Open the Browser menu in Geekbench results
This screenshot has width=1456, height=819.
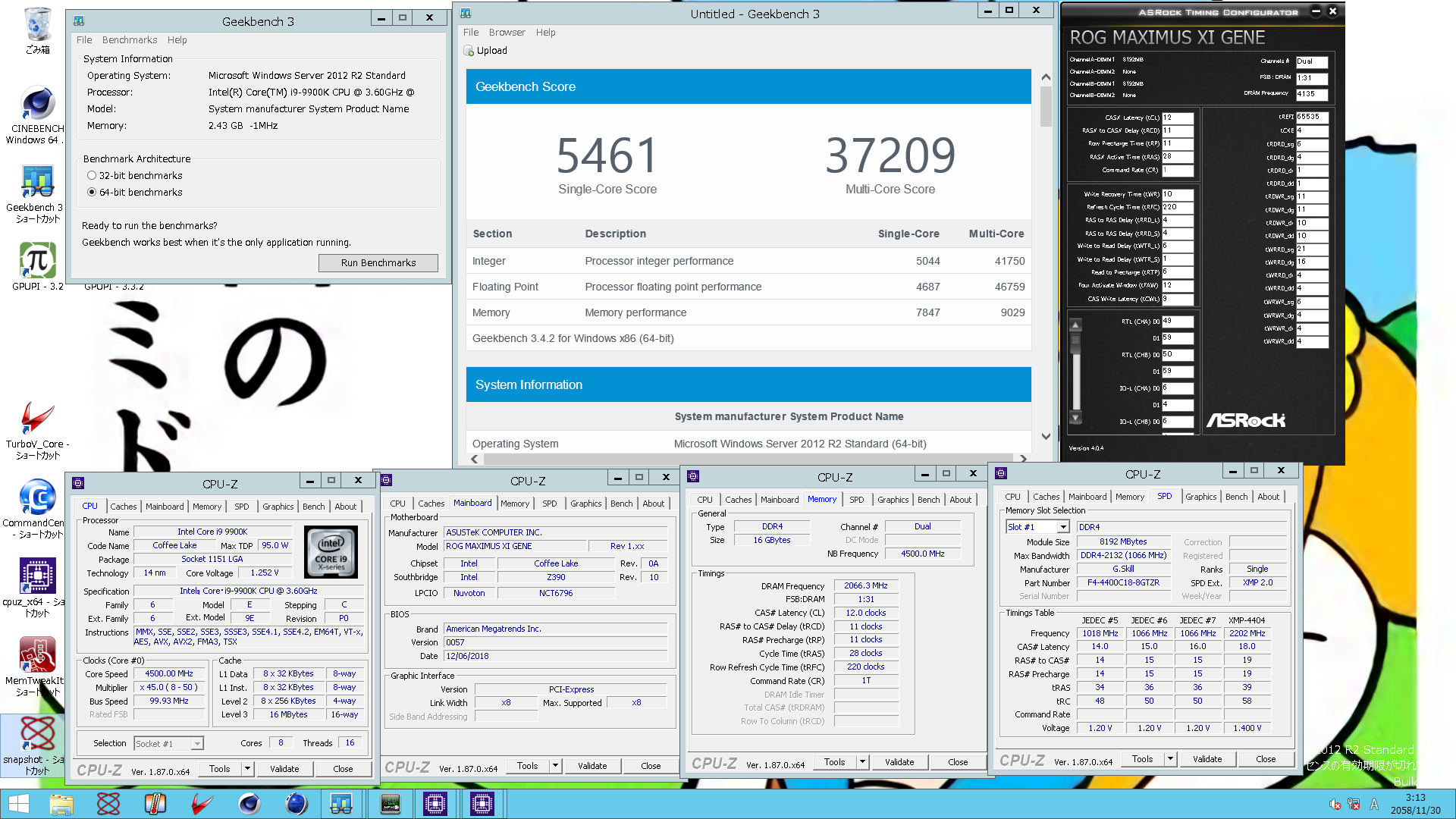point(507,33)
